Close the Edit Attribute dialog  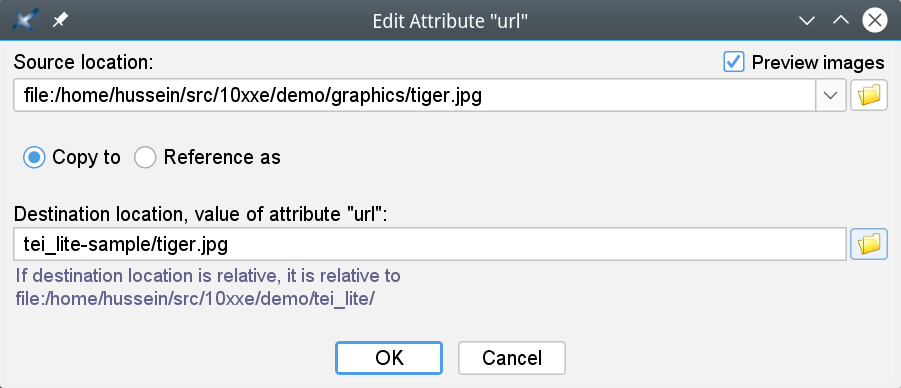pos(875,21)
